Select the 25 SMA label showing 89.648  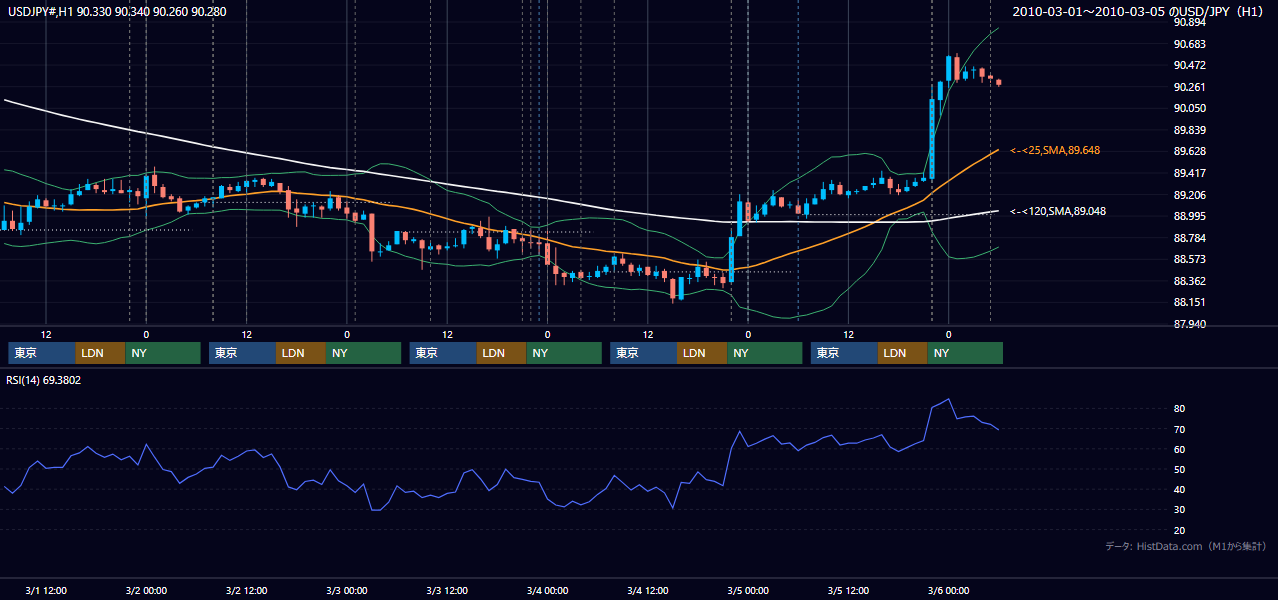pos(1055,150)
